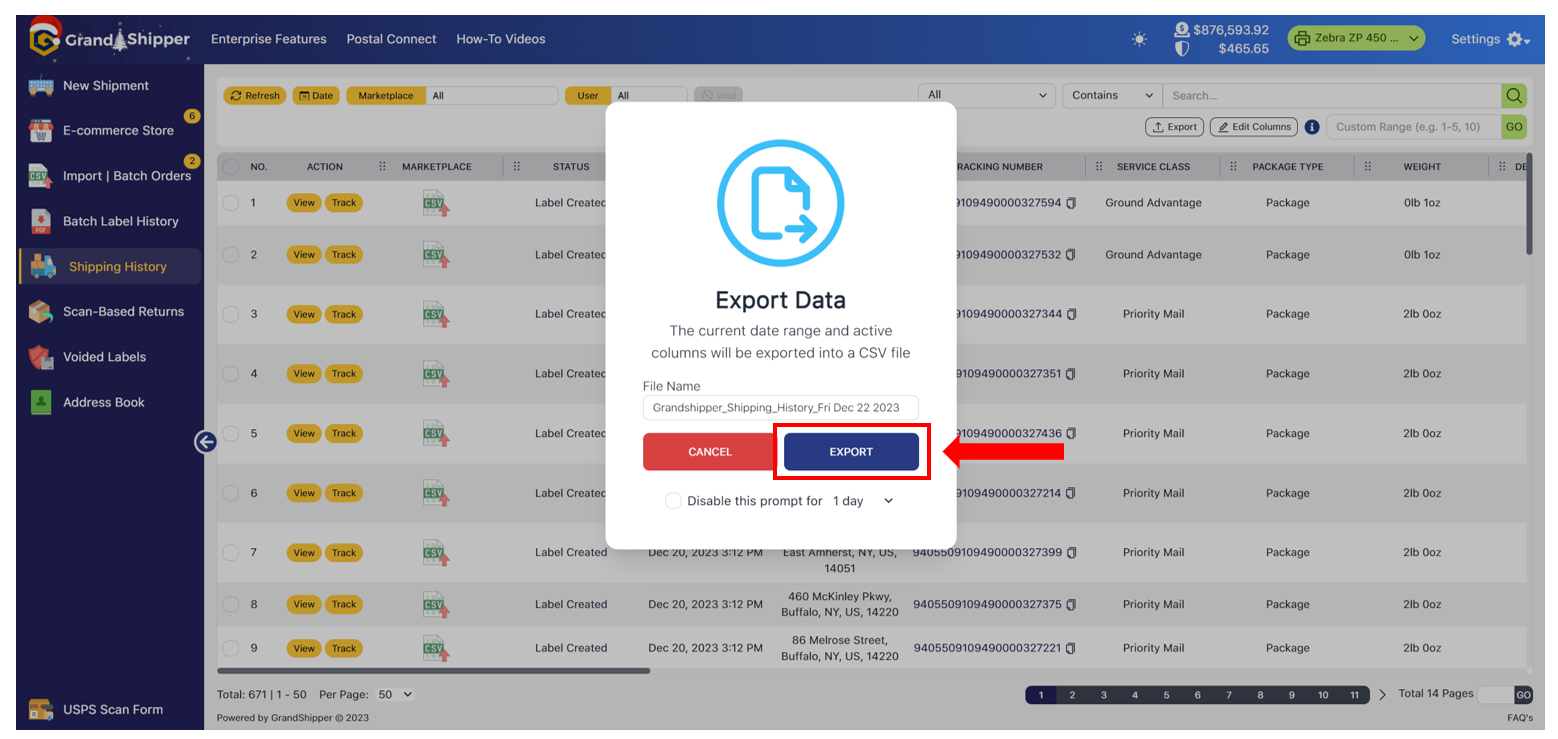This screenshot has height=739, width=1558.
Task: Open Batch Label History
Action: (121, 221)
